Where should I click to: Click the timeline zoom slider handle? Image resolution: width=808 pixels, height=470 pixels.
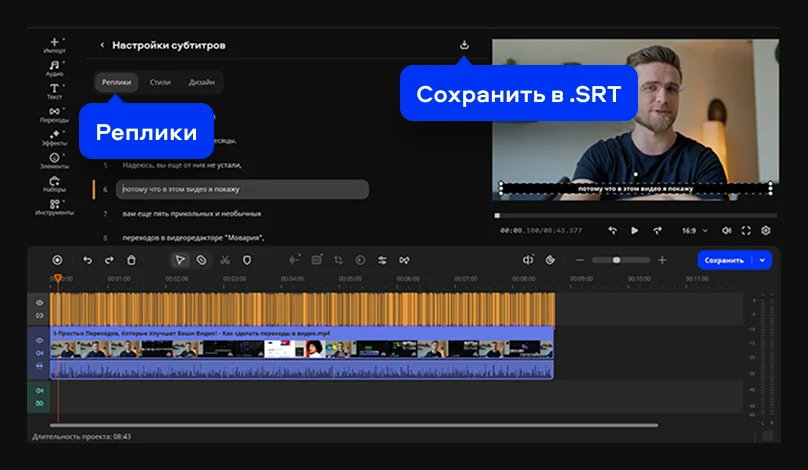tap(616, 260)
